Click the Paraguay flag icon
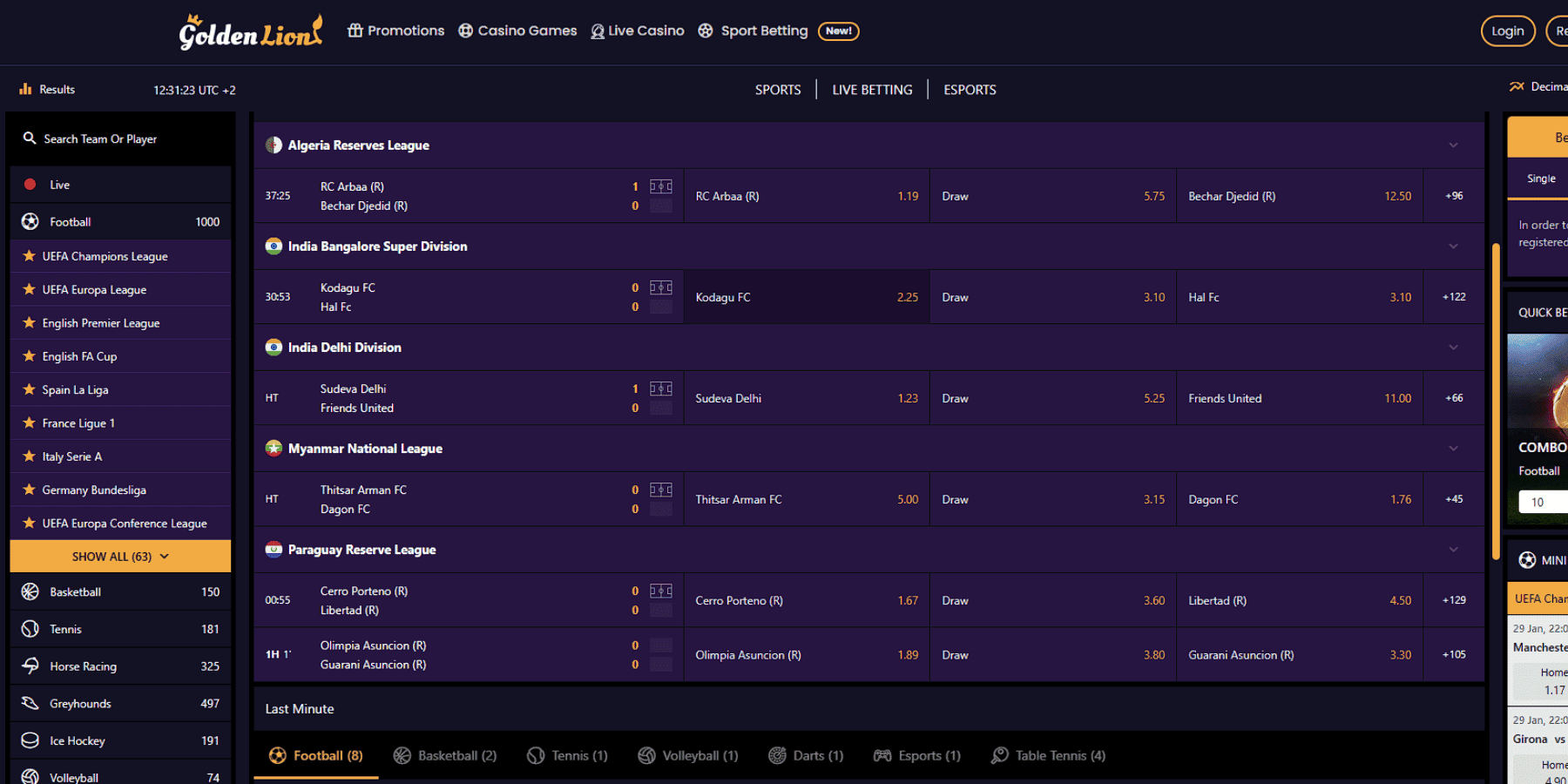 (274, 550)
